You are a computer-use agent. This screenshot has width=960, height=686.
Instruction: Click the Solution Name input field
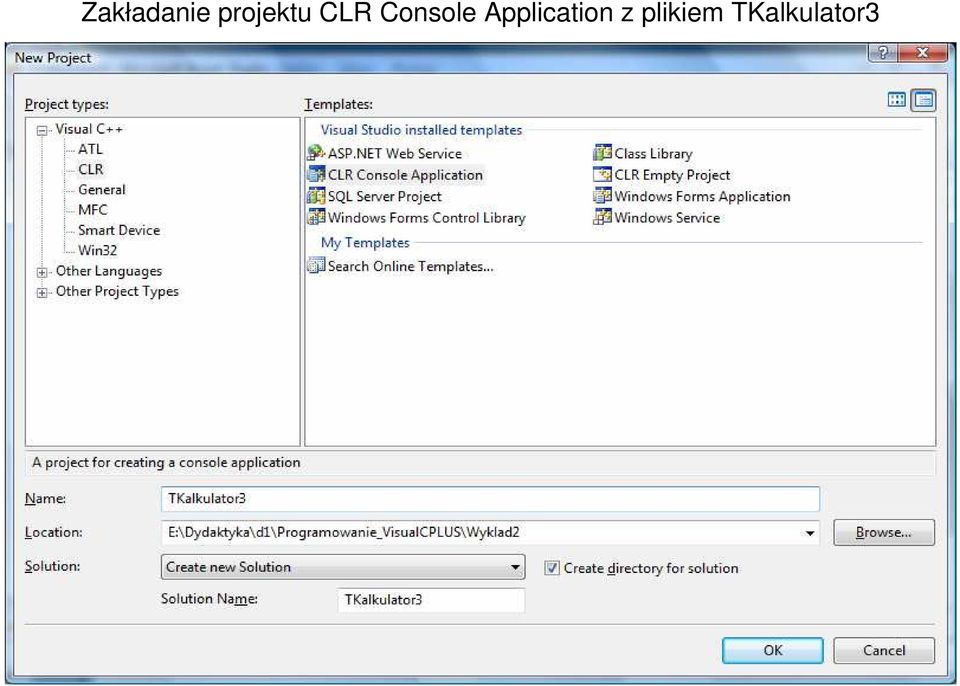(430, 600)
